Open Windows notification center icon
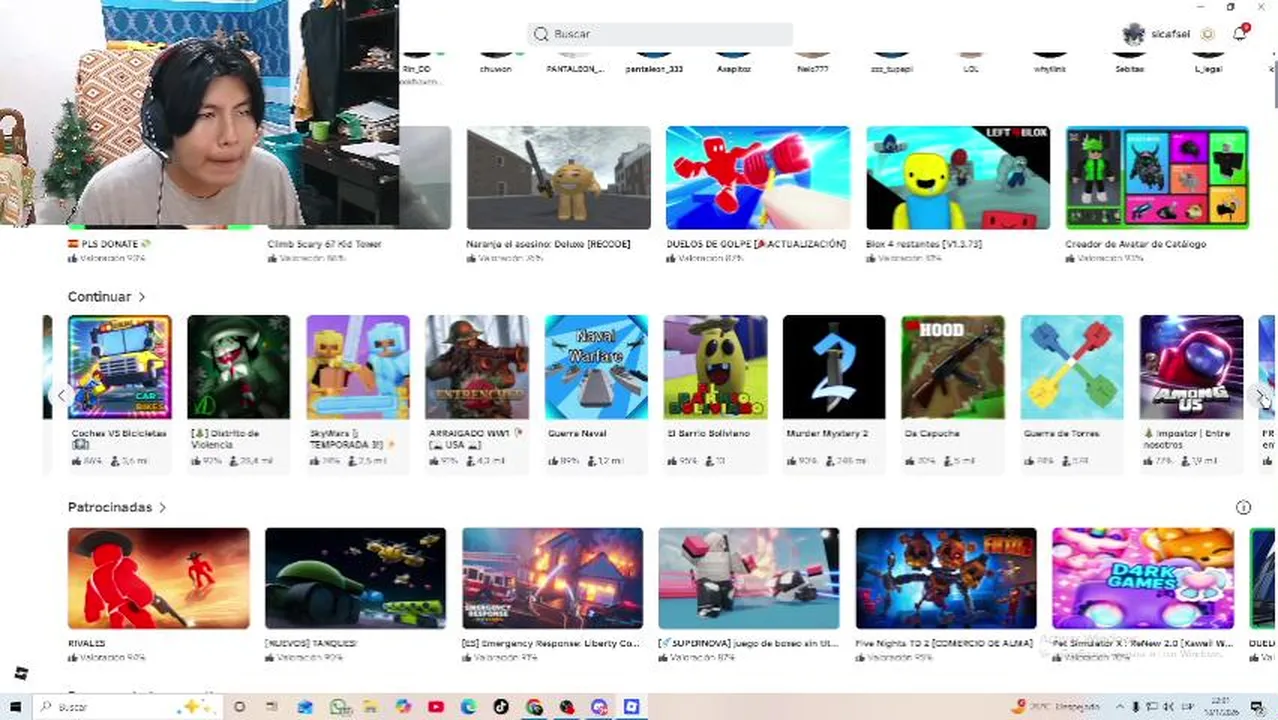Image resolution: width=1278 pixels, height=720 pixels. click(1258, 707)
